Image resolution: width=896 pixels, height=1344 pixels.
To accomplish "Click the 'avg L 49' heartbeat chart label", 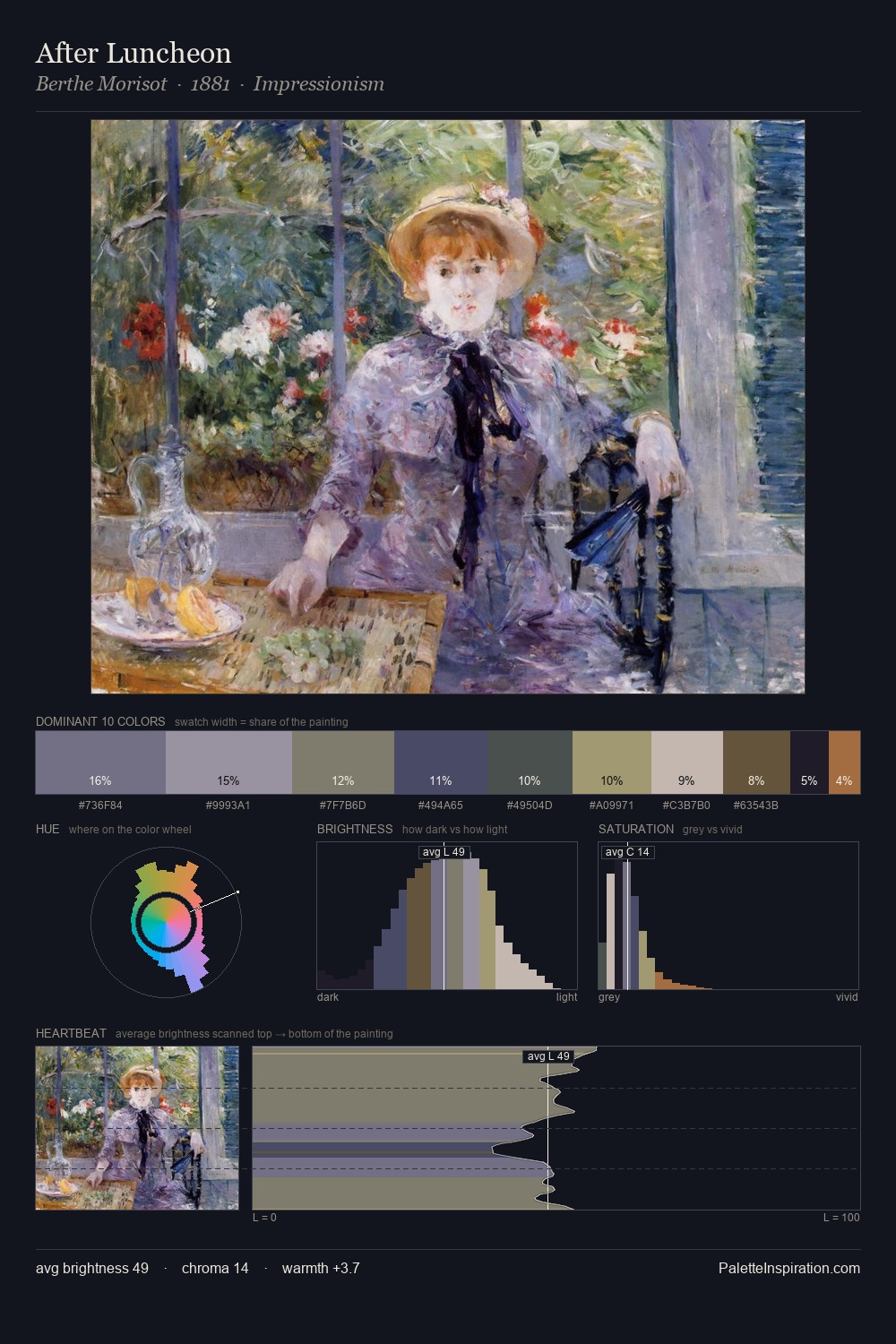I will click(x=548, y=1056).
